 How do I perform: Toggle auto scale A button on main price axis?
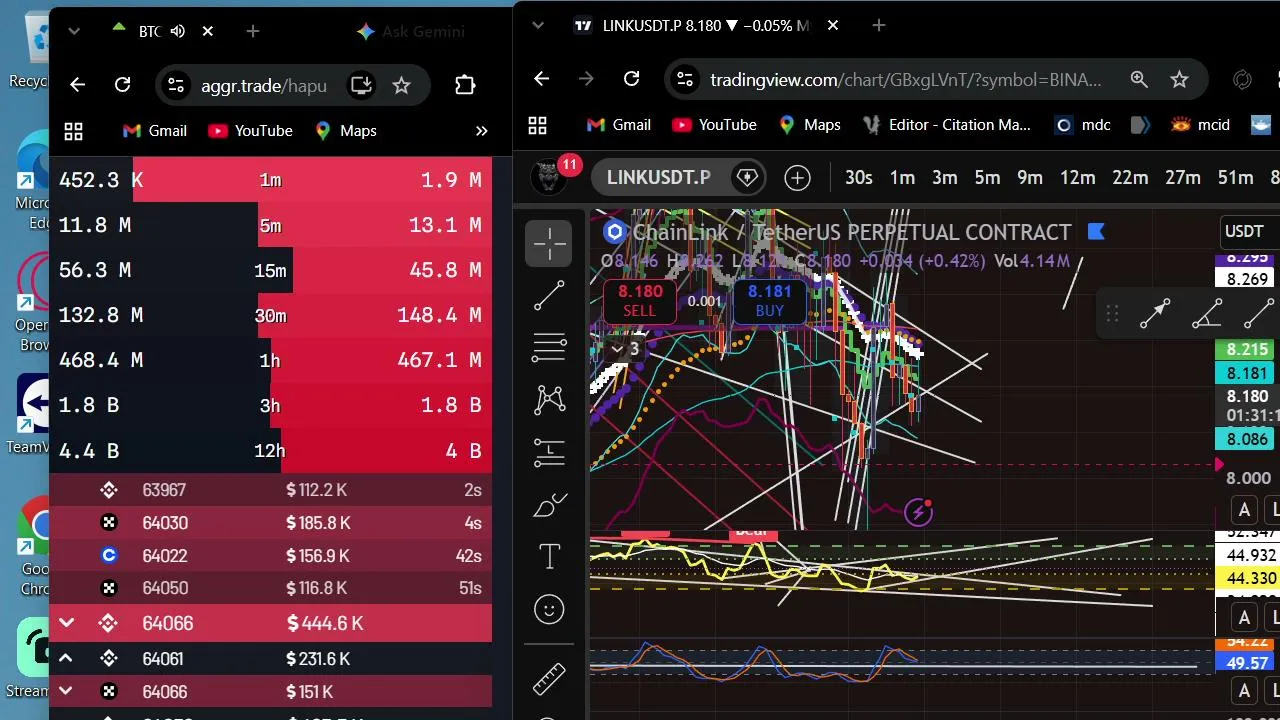point(1244,510)
